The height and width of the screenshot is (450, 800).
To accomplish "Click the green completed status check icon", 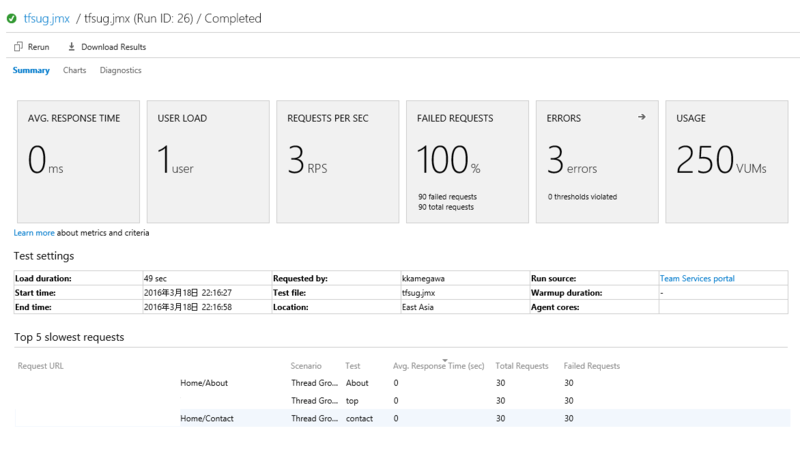I will pyautogui.click(x=12, y=19).
